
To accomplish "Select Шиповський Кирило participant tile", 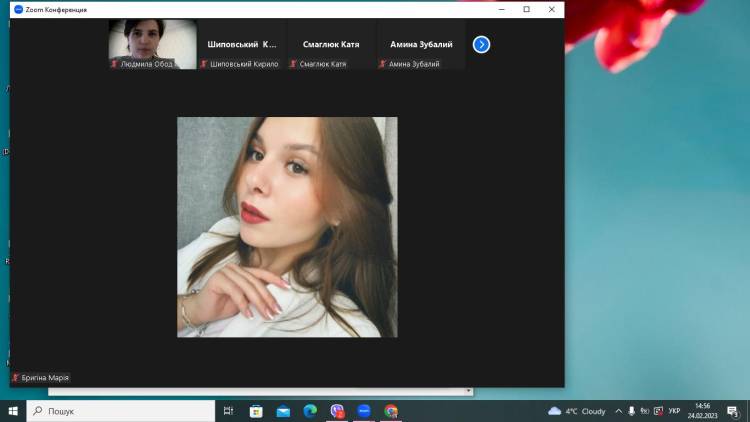I will (242, 45).
